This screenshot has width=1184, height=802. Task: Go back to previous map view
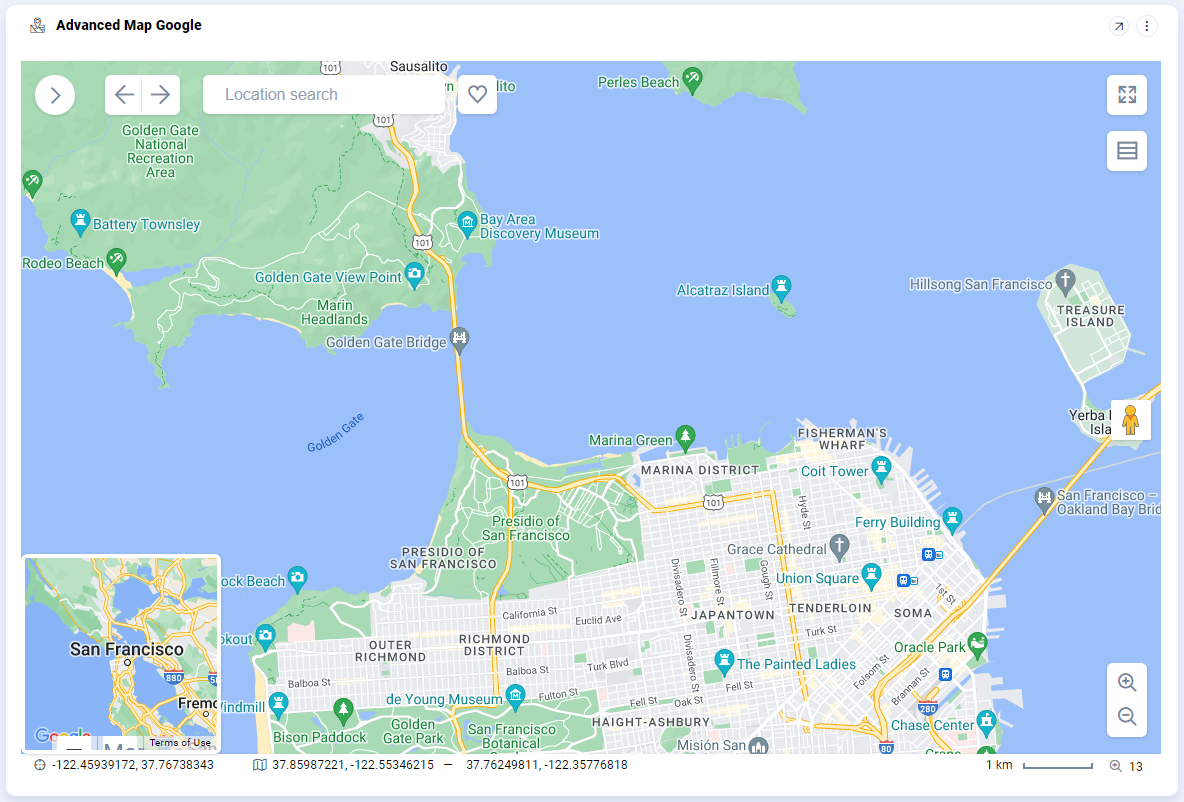tap(124, 95)
